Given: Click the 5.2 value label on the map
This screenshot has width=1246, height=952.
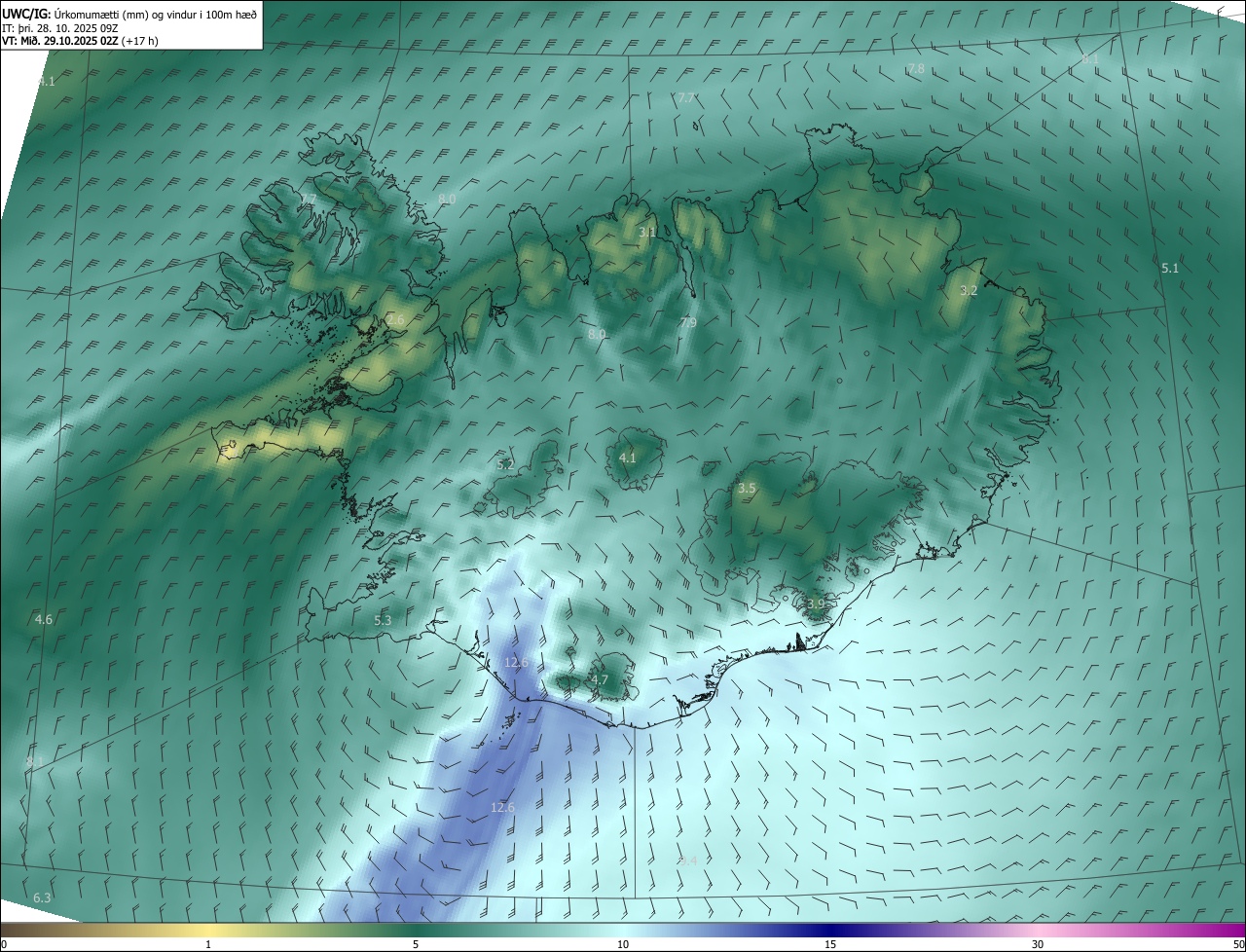Looking at the screenshot, I should (x=505, y=465).
